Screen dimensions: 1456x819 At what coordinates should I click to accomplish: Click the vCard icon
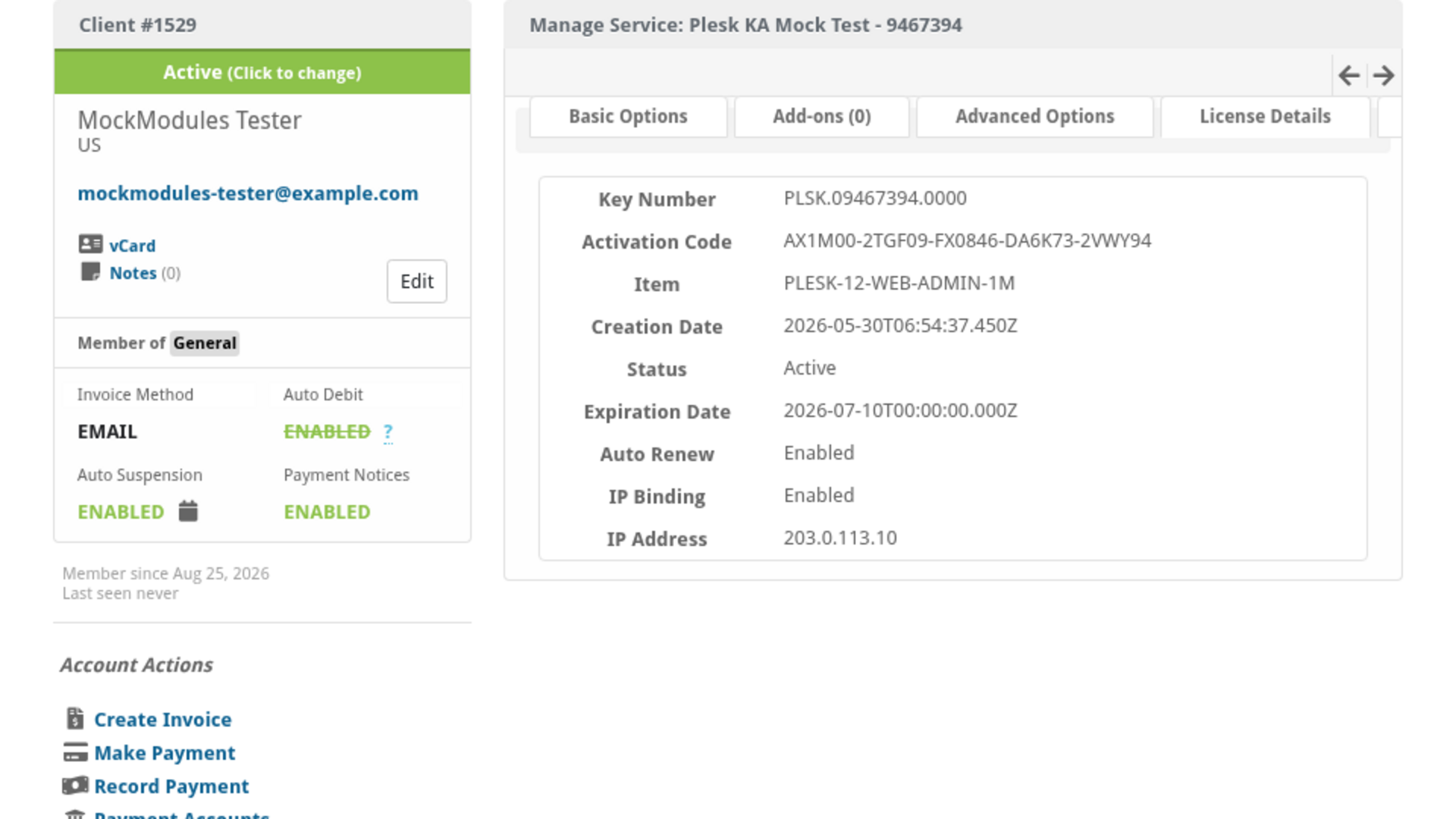tap(90, 244)
